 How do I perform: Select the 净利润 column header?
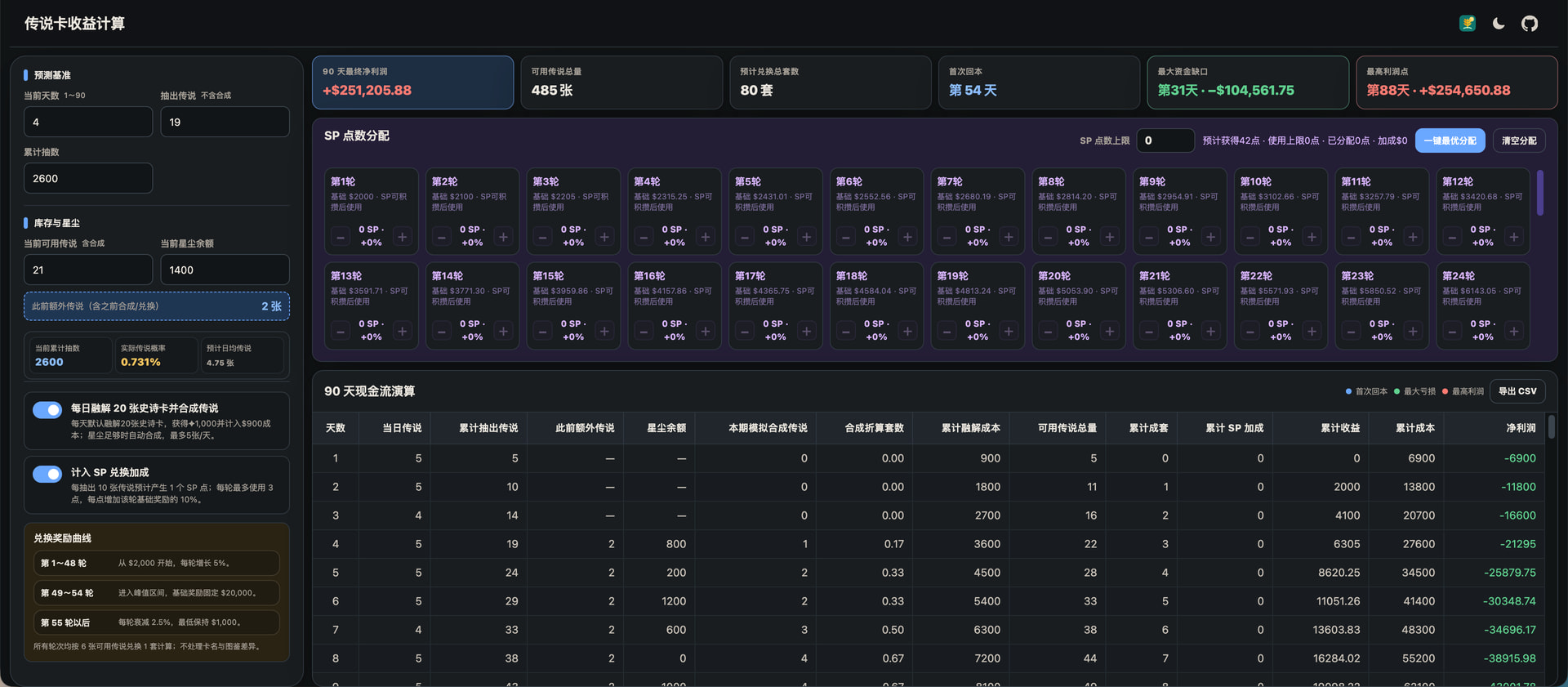point(1521,428)
